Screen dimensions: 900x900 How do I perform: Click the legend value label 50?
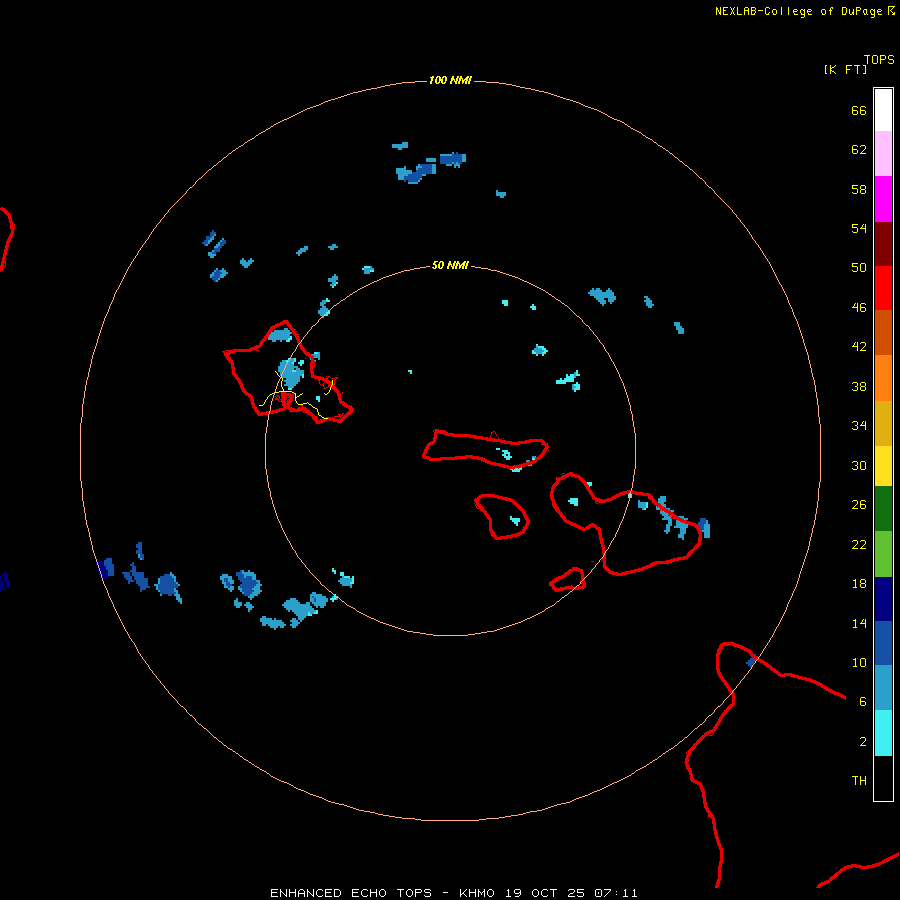(859, 267)
